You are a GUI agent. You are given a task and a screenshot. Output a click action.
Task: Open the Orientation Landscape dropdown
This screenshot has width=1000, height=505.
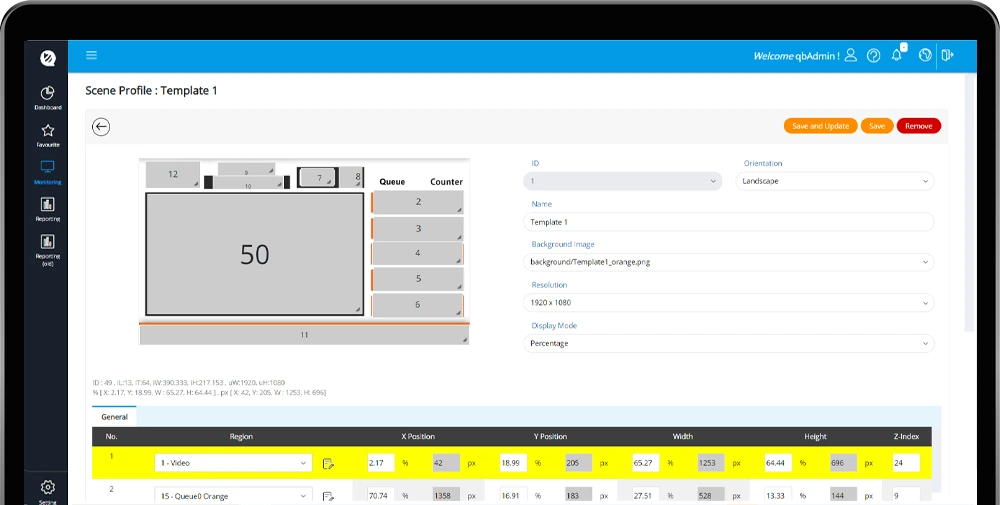coord(835,181)
